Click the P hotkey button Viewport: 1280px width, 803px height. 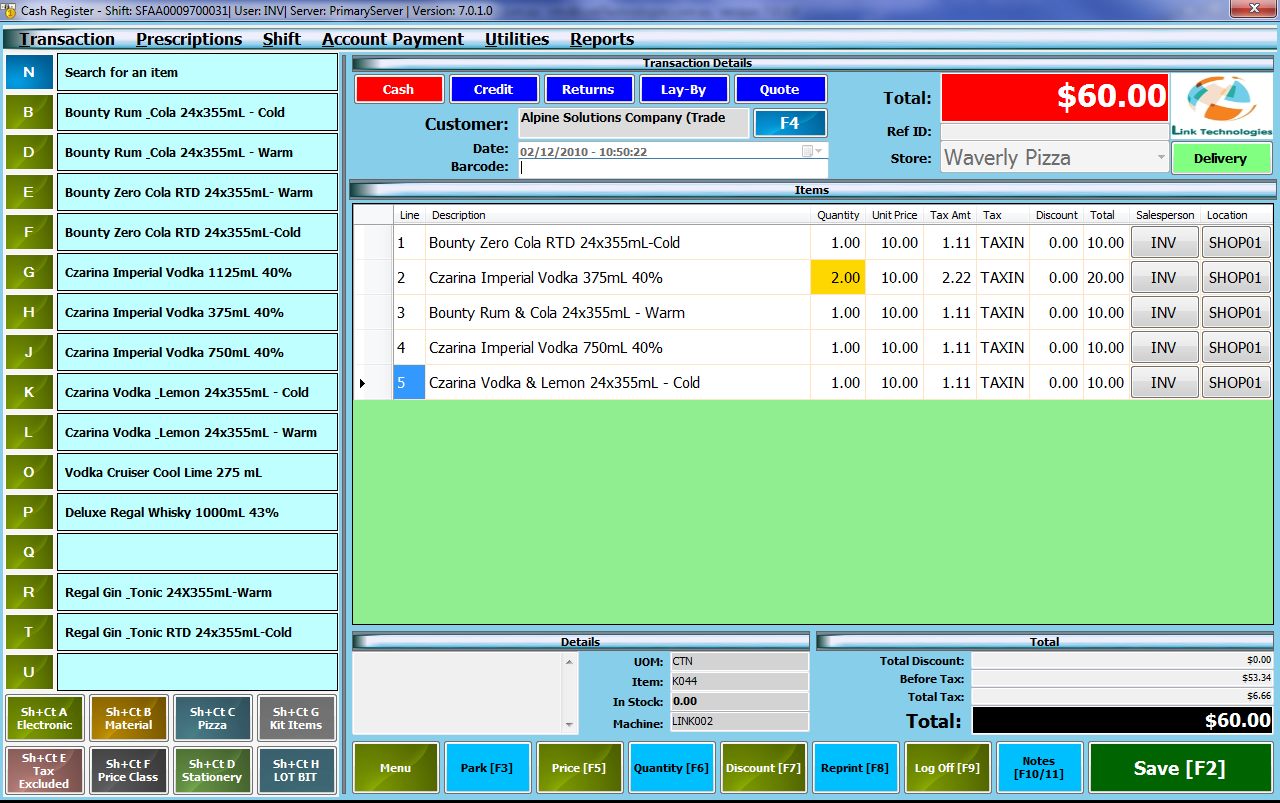29,512
